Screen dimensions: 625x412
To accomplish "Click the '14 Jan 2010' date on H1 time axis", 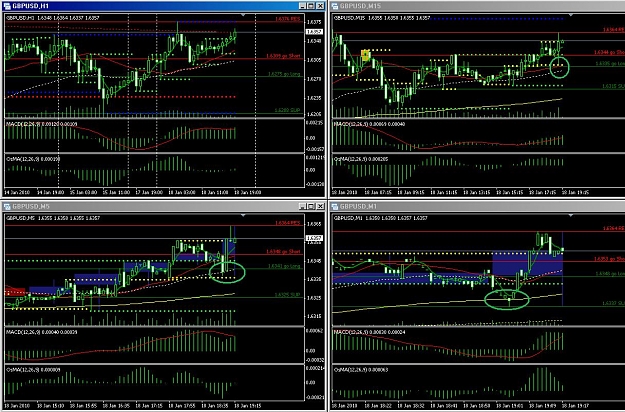I will point(18,192).
